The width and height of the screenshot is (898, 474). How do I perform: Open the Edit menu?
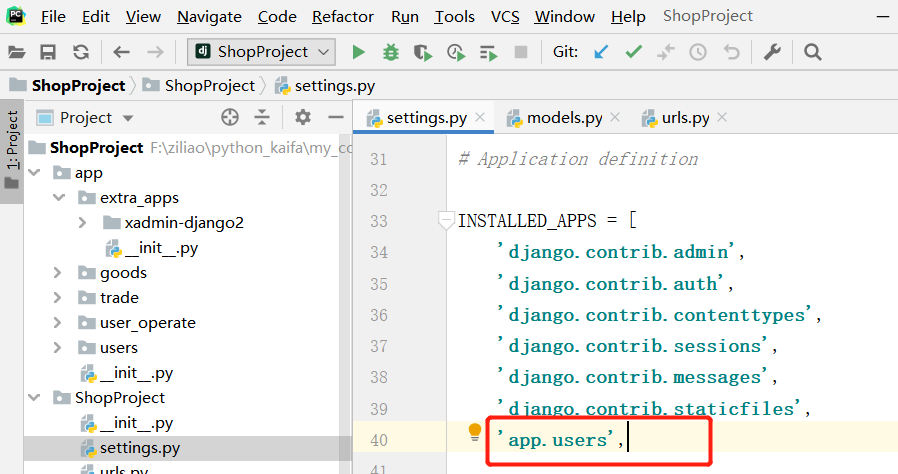[96, 17]
